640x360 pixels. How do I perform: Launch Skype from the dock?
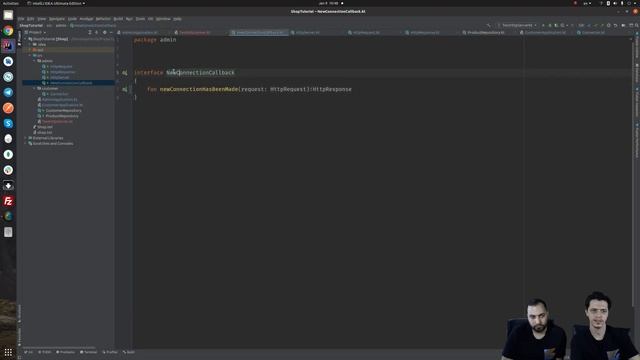point(8,123)
